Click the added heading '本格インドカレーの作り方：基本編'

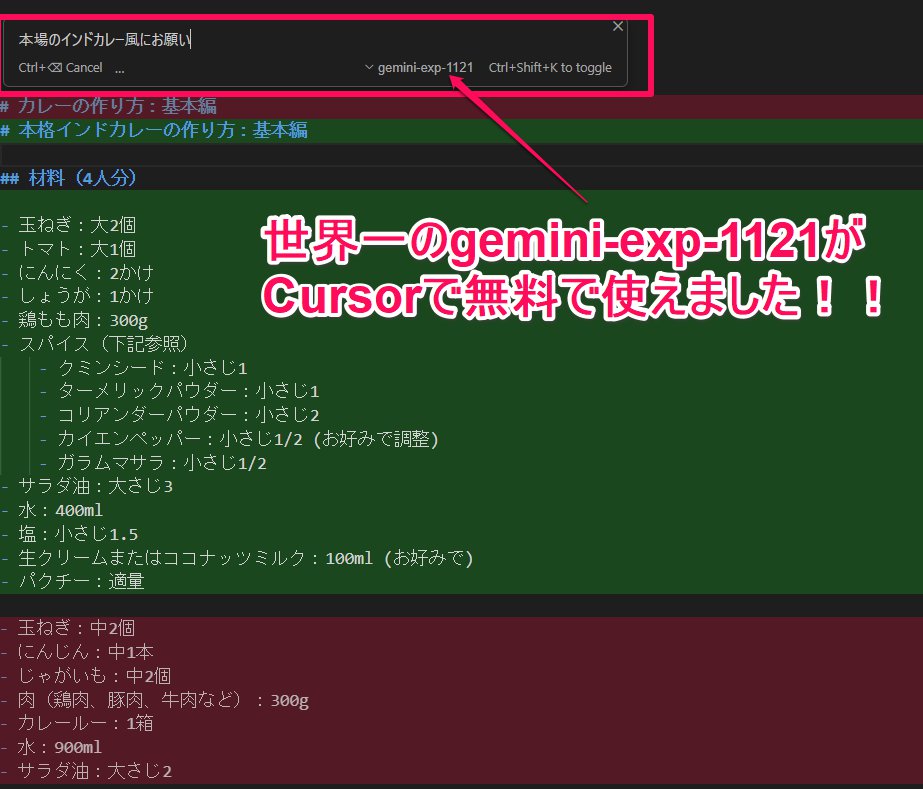(162, 130)
